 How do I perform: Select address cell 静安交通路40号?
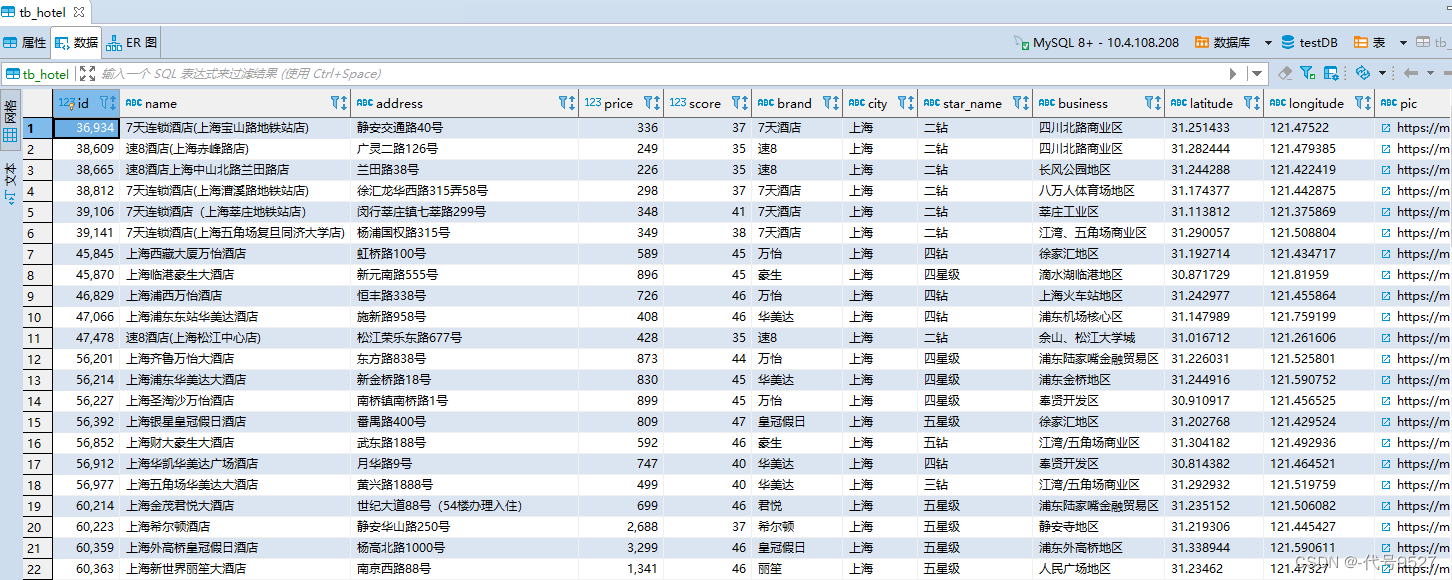coord(464,128)
